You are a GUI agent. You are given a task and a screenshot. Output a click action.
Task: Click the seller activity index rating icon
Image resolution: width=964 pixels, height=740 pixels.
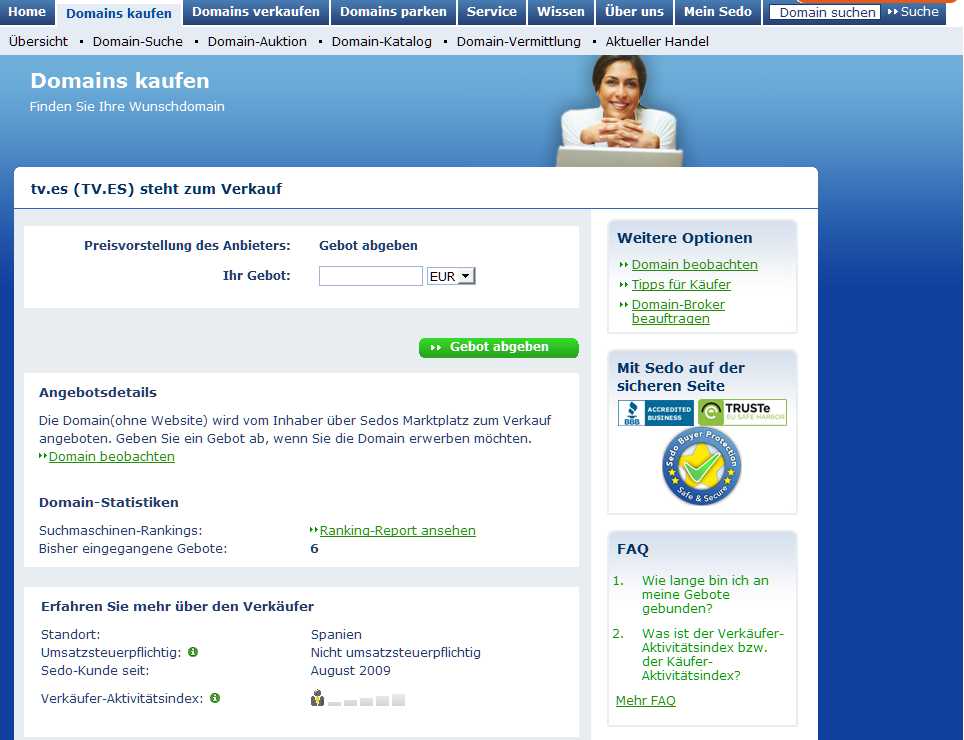(358, 698)
